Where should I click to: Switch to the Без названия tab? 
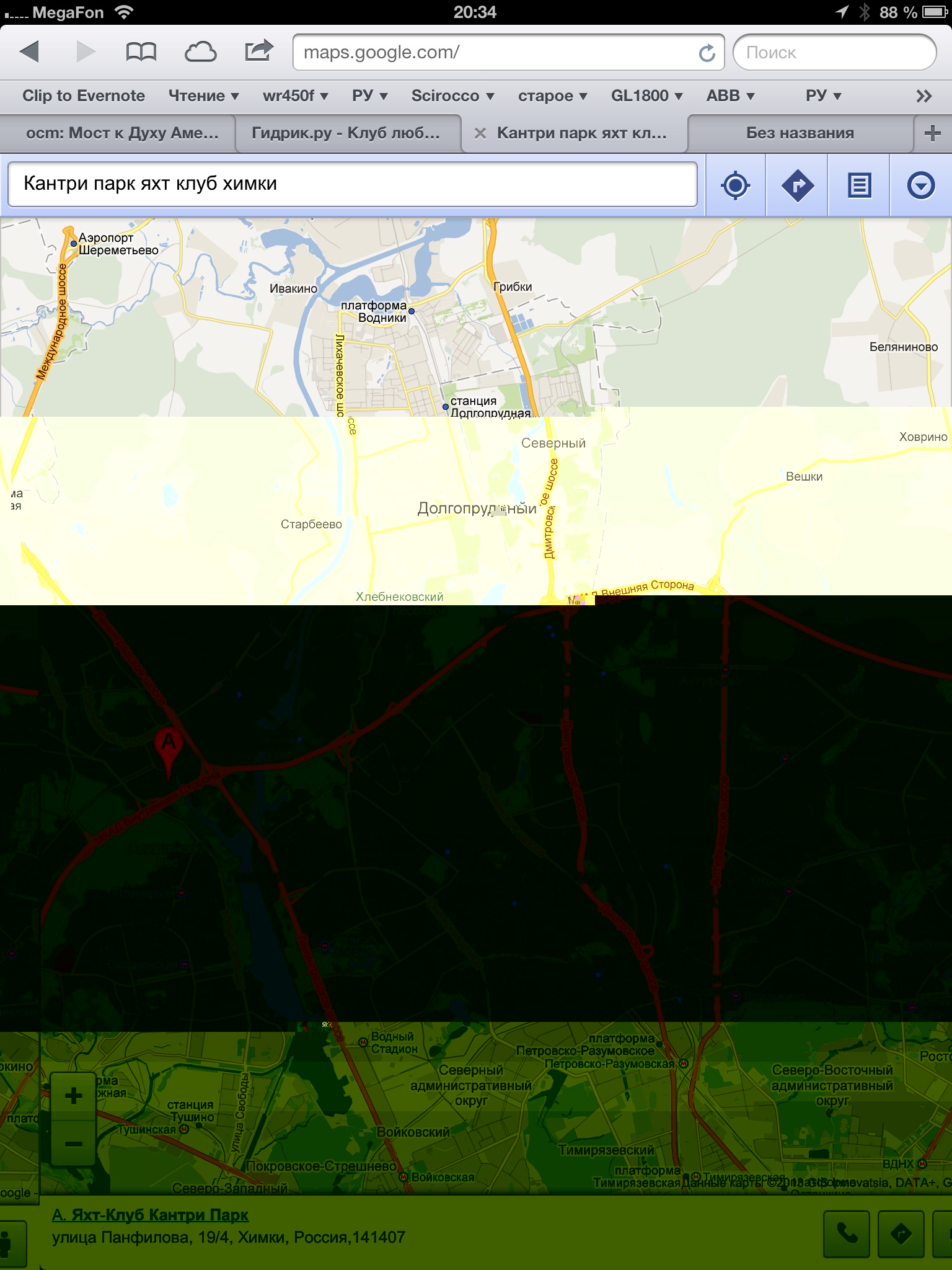coord(800,133)
